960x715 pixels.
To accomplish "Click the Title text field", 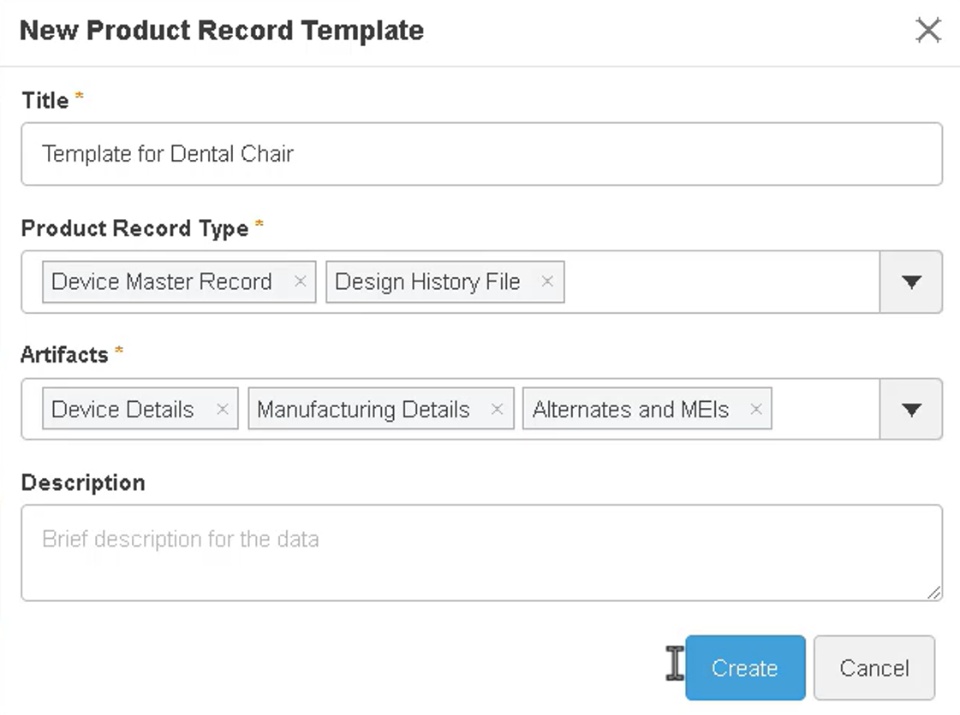I will (480, 154).
